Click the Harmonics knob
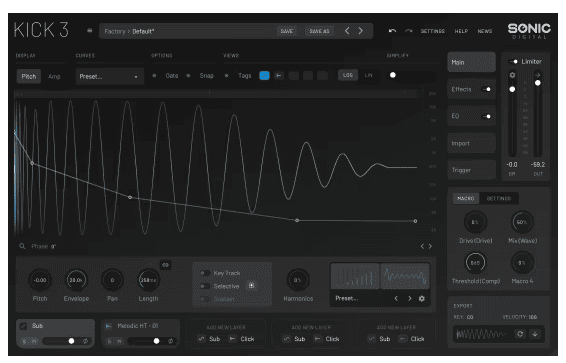566x363 pixels. click(x=297, y=280)
